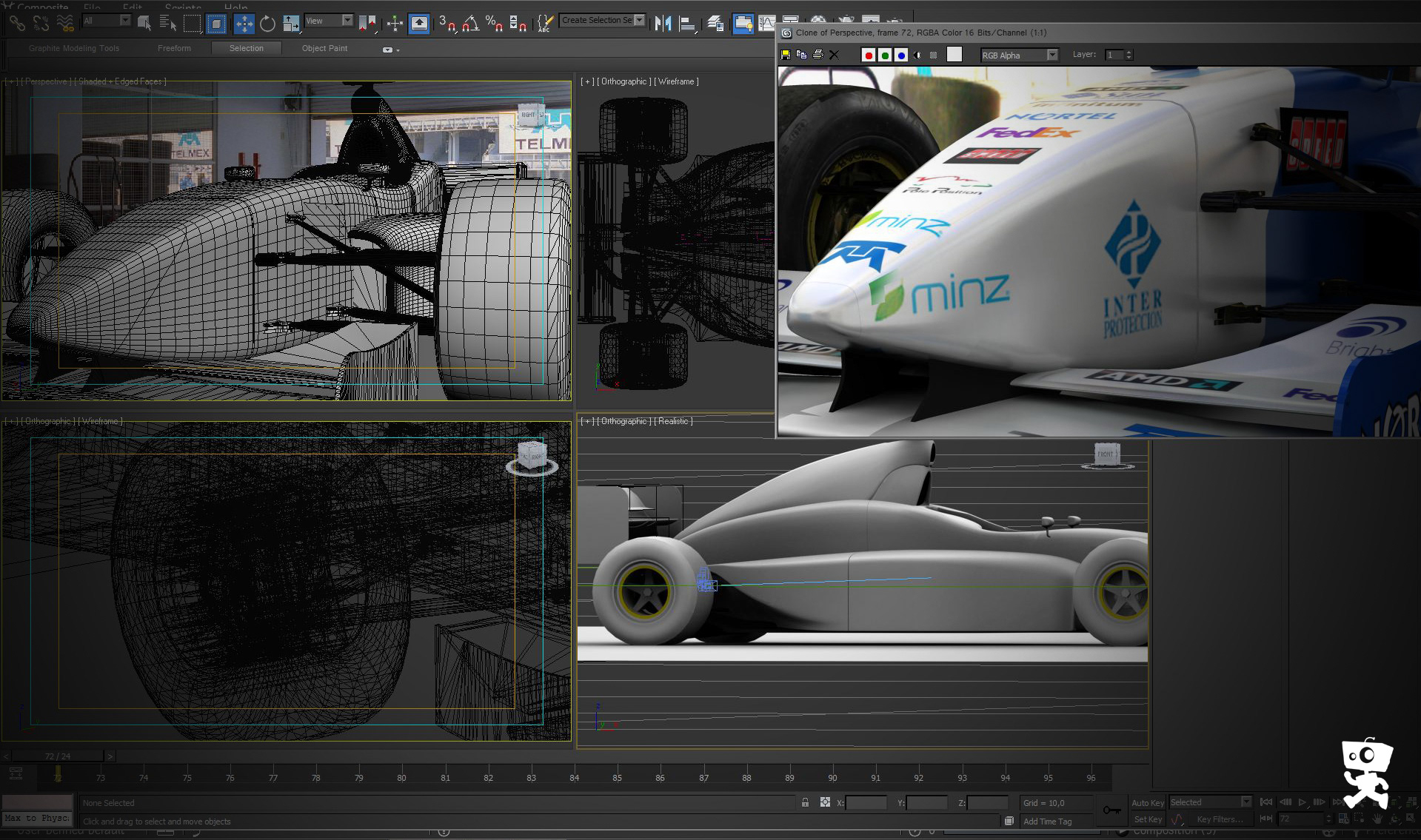Open the Realistic shading label menu
1421x840 pixels.
tap(674, 421)
